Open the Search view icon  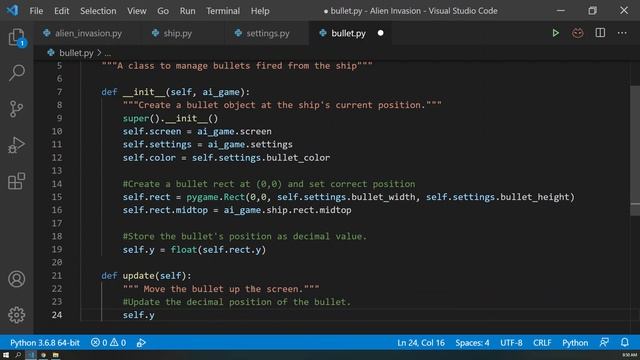coord(17,73)
